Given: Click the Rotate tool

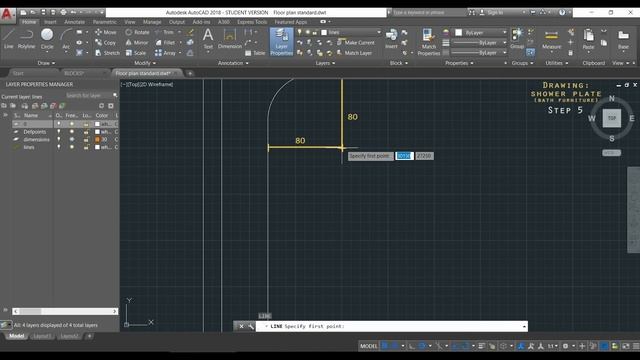Looking at the screenshot, I should pyautogui.click(x=138, y=32).
